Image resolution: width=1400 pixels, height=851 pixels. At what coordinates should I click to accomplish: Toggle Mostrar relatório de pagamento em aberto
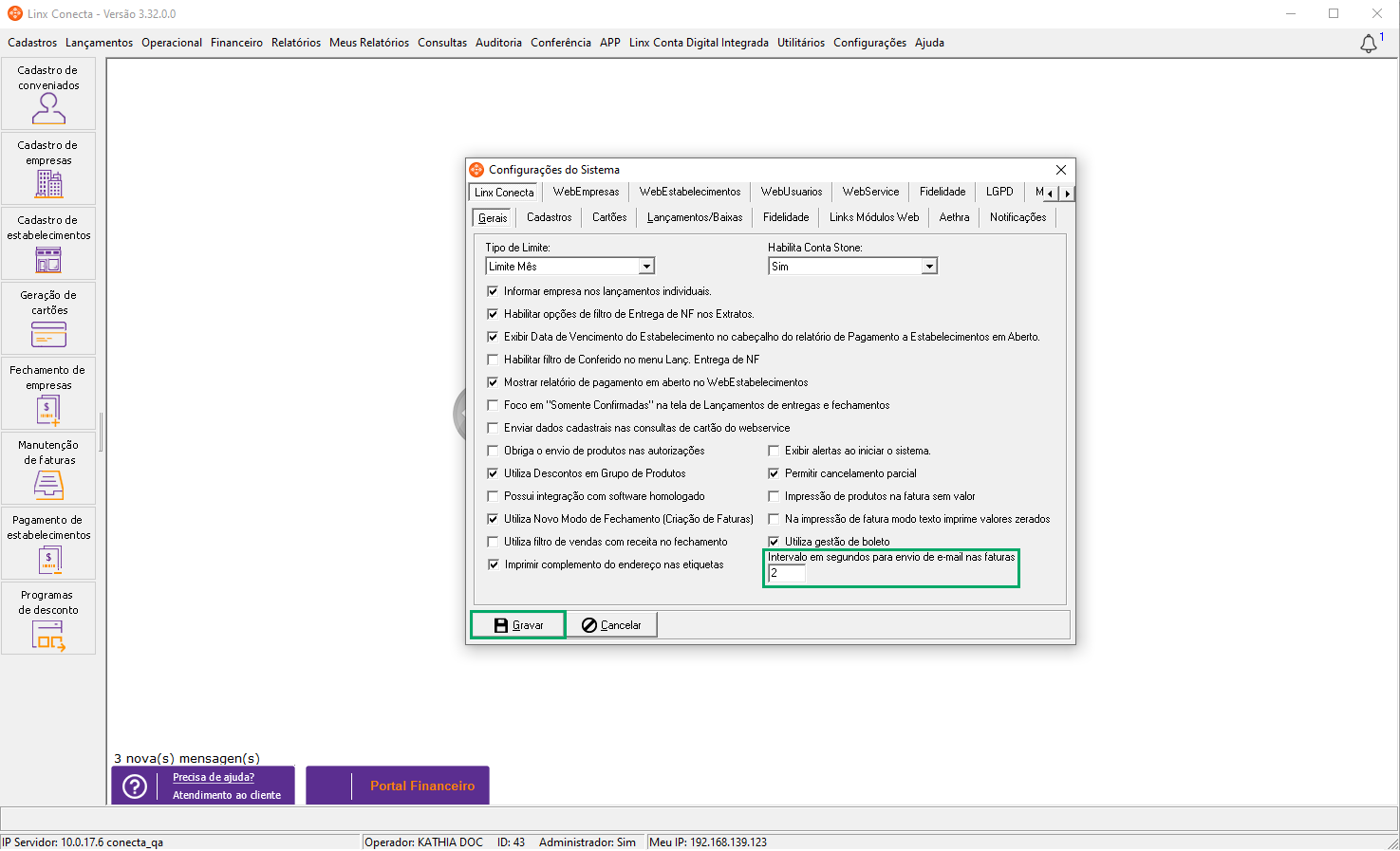(493, 382)
